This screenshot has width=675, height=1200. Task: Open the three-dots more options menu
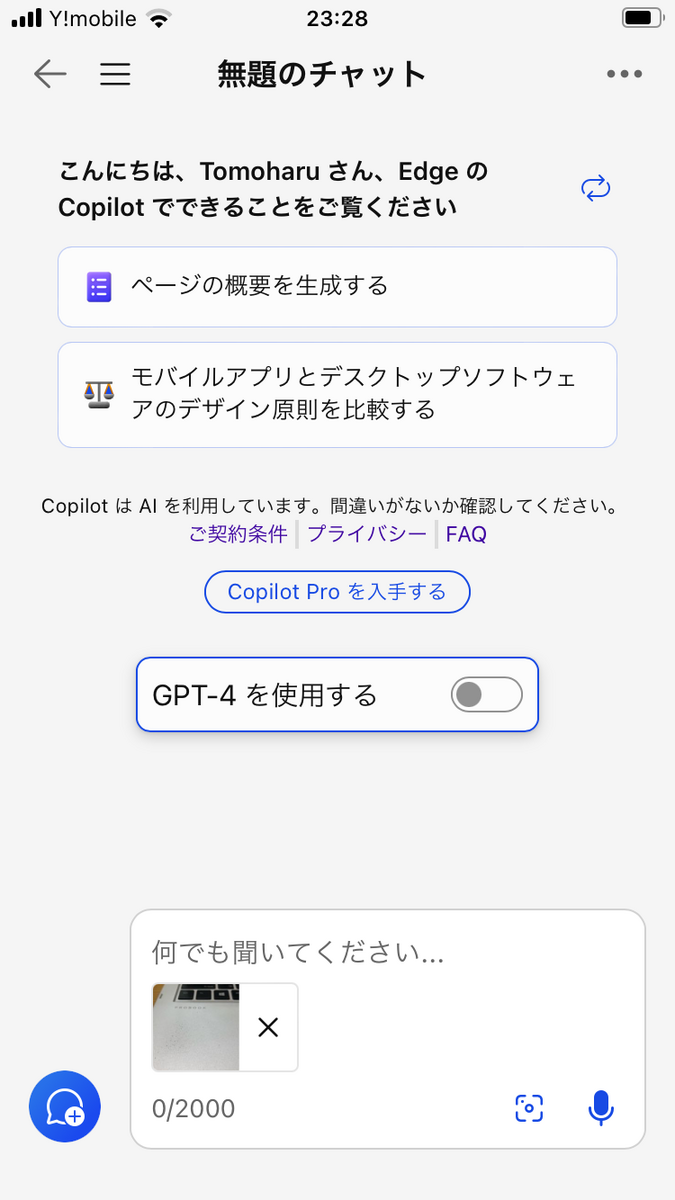coord(624,74)
